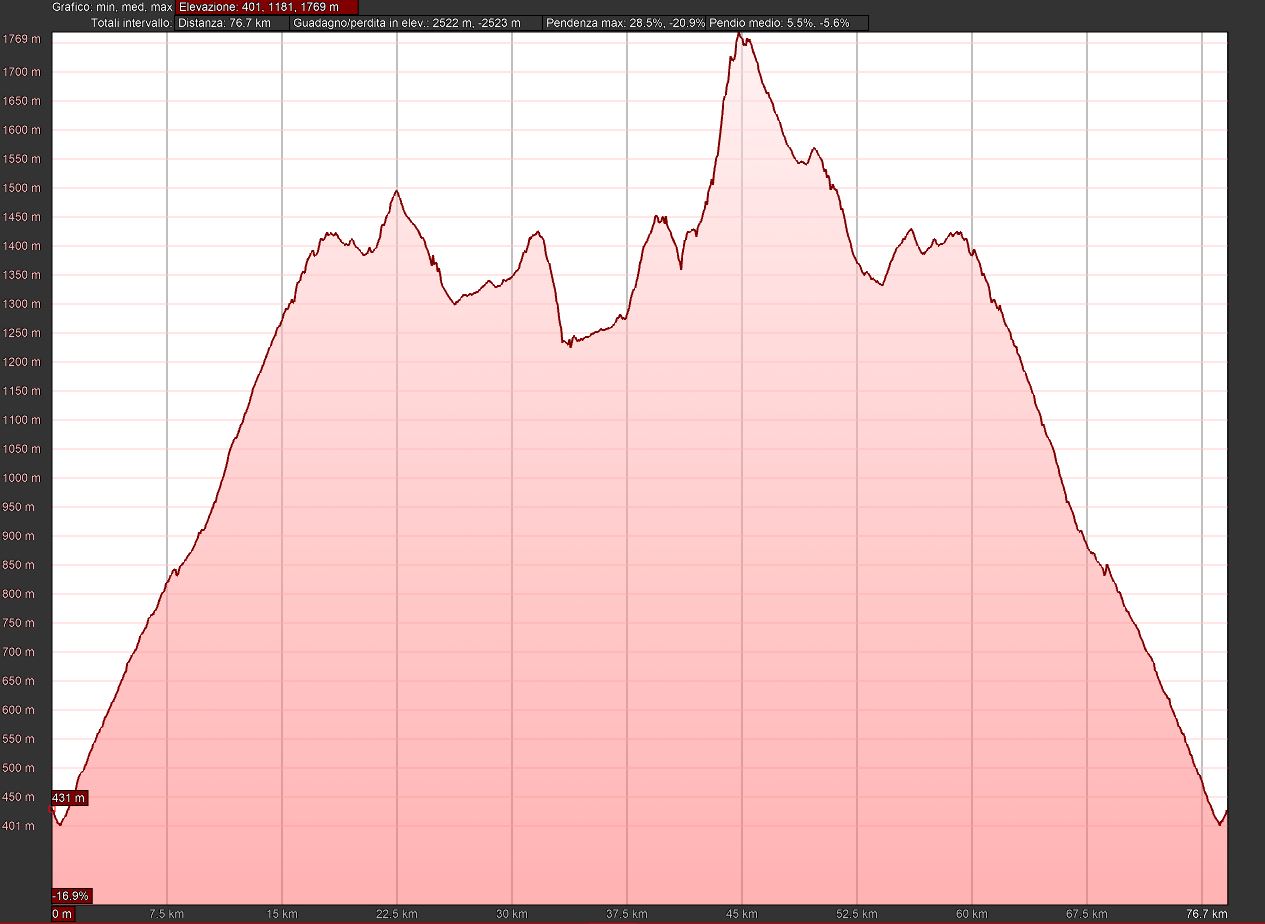1265x924 pixels.
Task: Click the 1500 m elevation axis label
Action: pyautogui.click(x=21, y=188)
